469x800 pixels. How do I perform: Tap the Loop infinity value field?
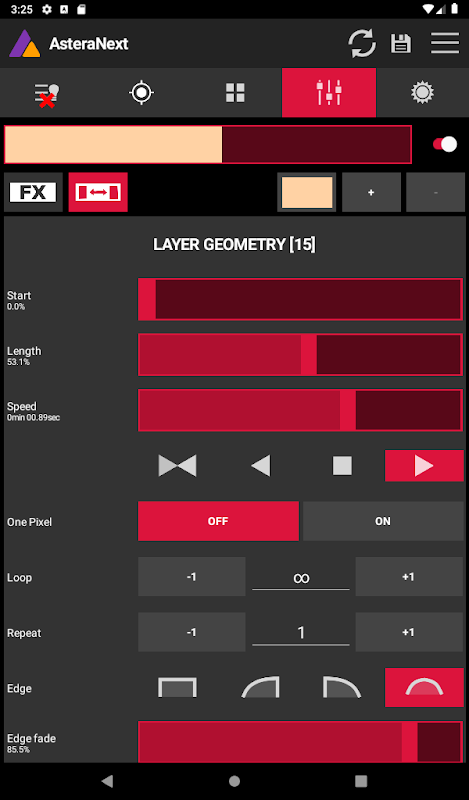301,578
